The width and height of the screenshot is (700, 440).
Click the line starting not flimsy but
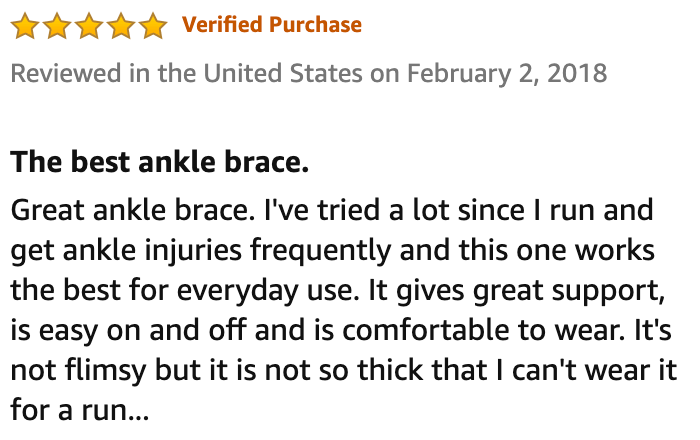(344, 370)
